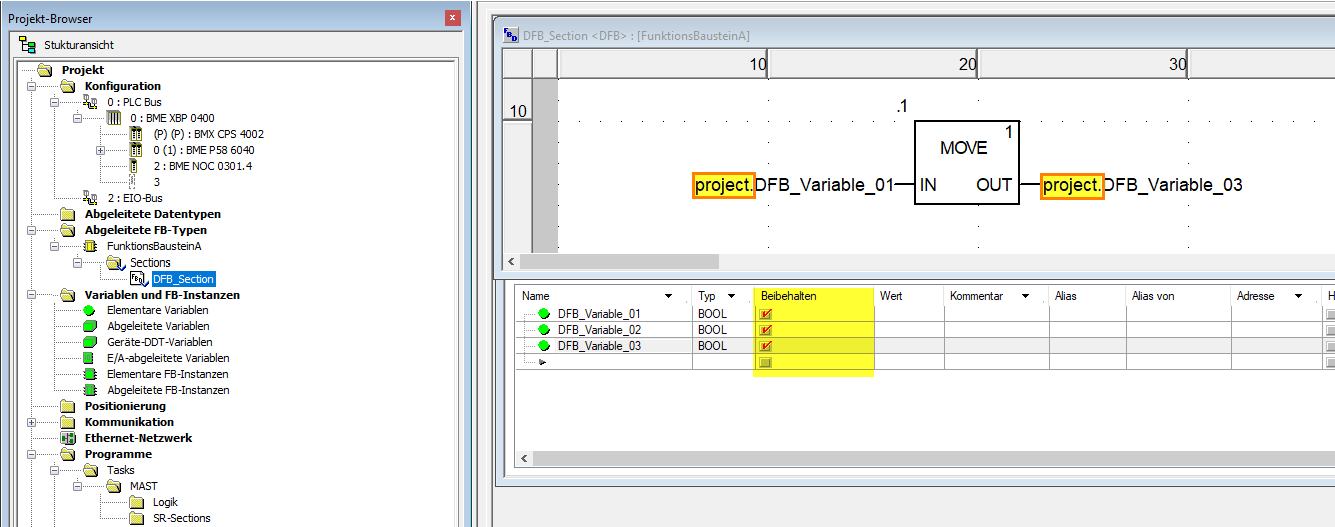Open E/A-abgeleitete Variablen
The width and height of the screenshot is (1335, 527).
click(x=168, y=358)
